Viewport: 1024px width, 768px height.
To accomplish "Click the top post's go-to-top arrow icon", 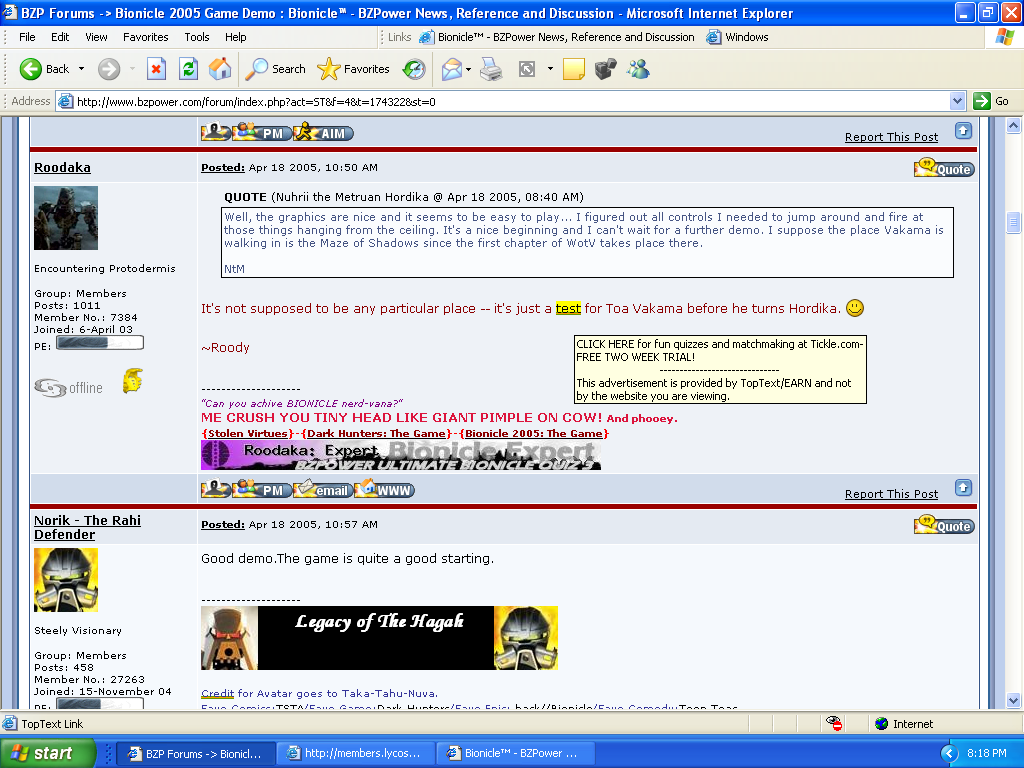I will click(x=963, y=131).
